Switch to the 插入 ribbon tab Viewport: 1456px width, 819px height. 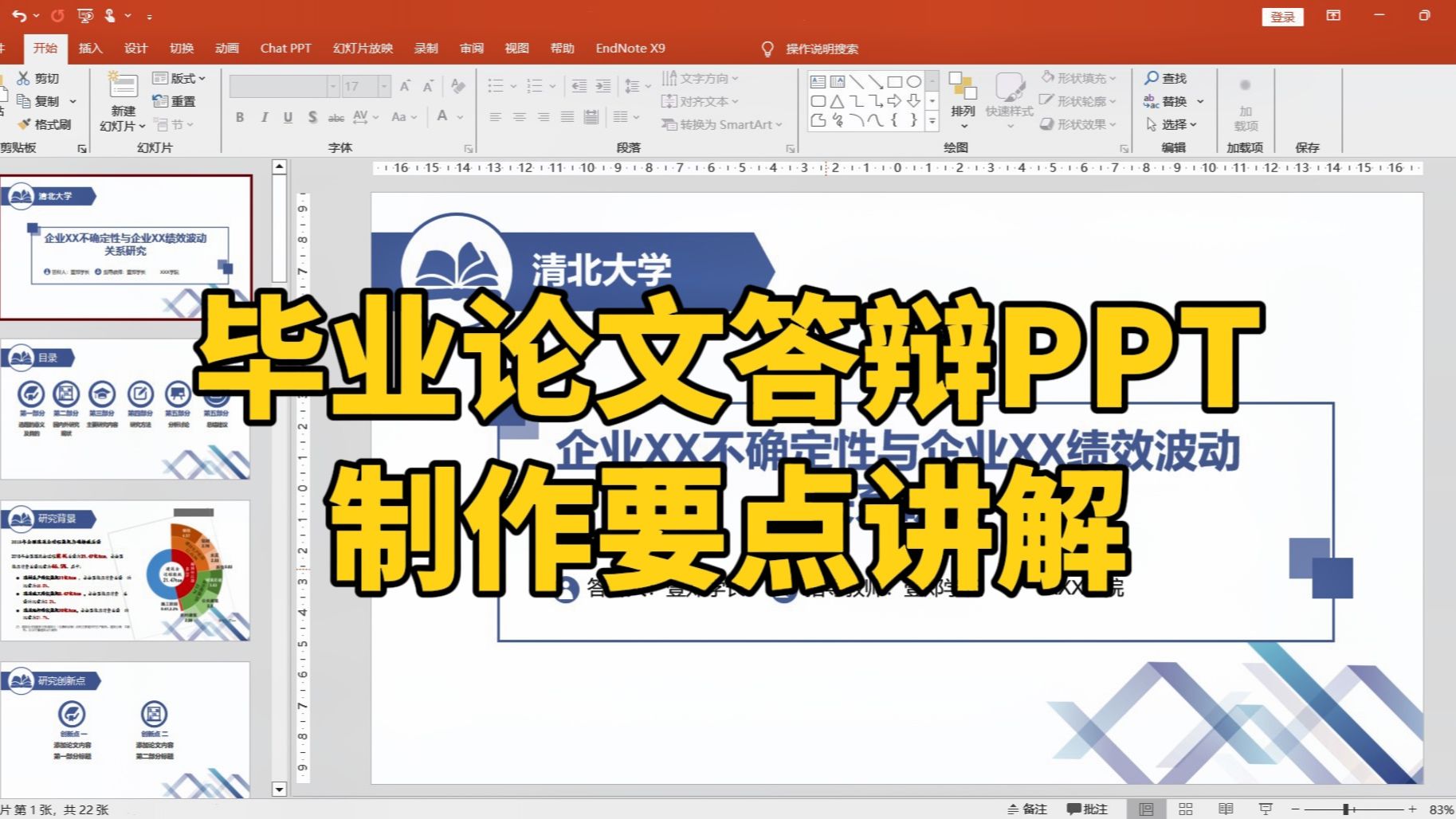point(90,48)
